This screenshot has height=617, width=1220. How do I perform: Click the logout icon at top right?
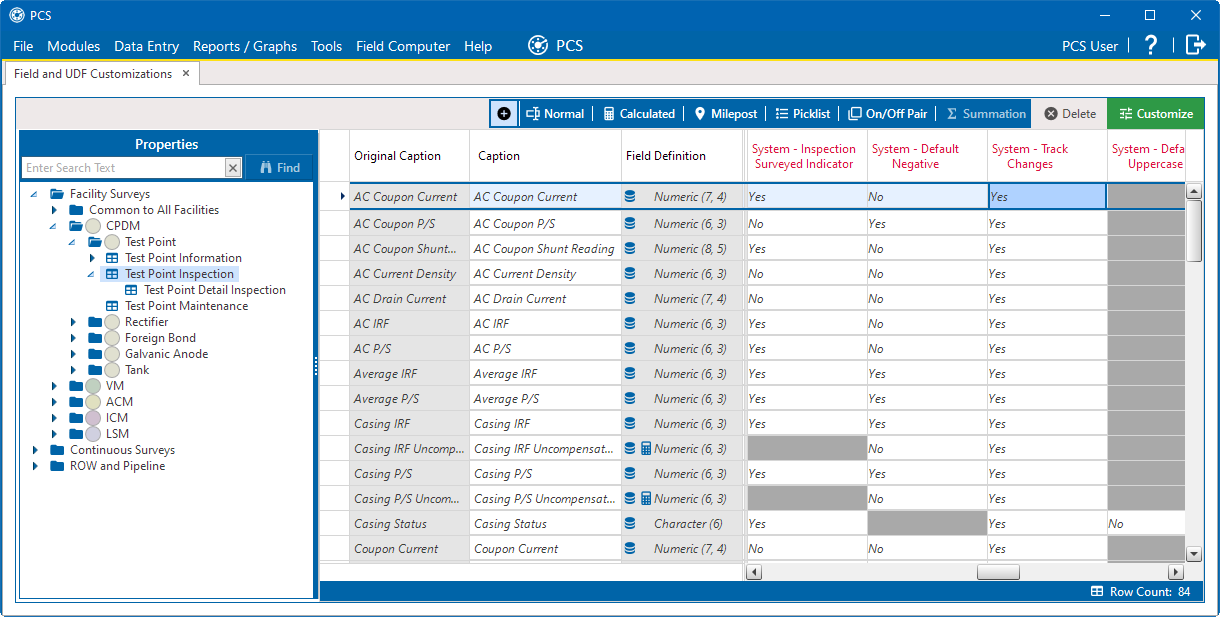click(1195, 45)
